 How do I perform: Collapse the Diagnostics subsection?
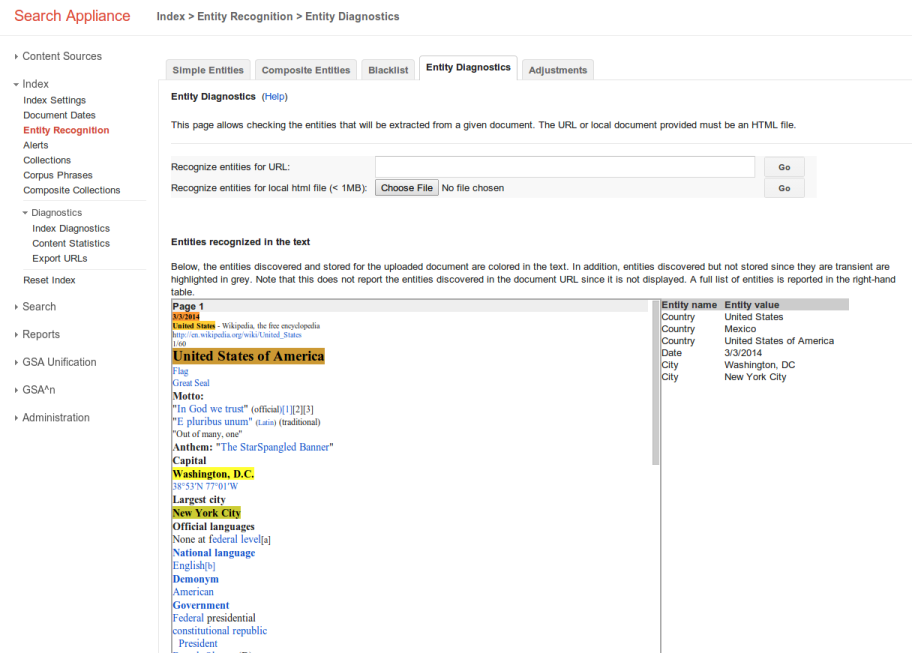tap(56, 213)
